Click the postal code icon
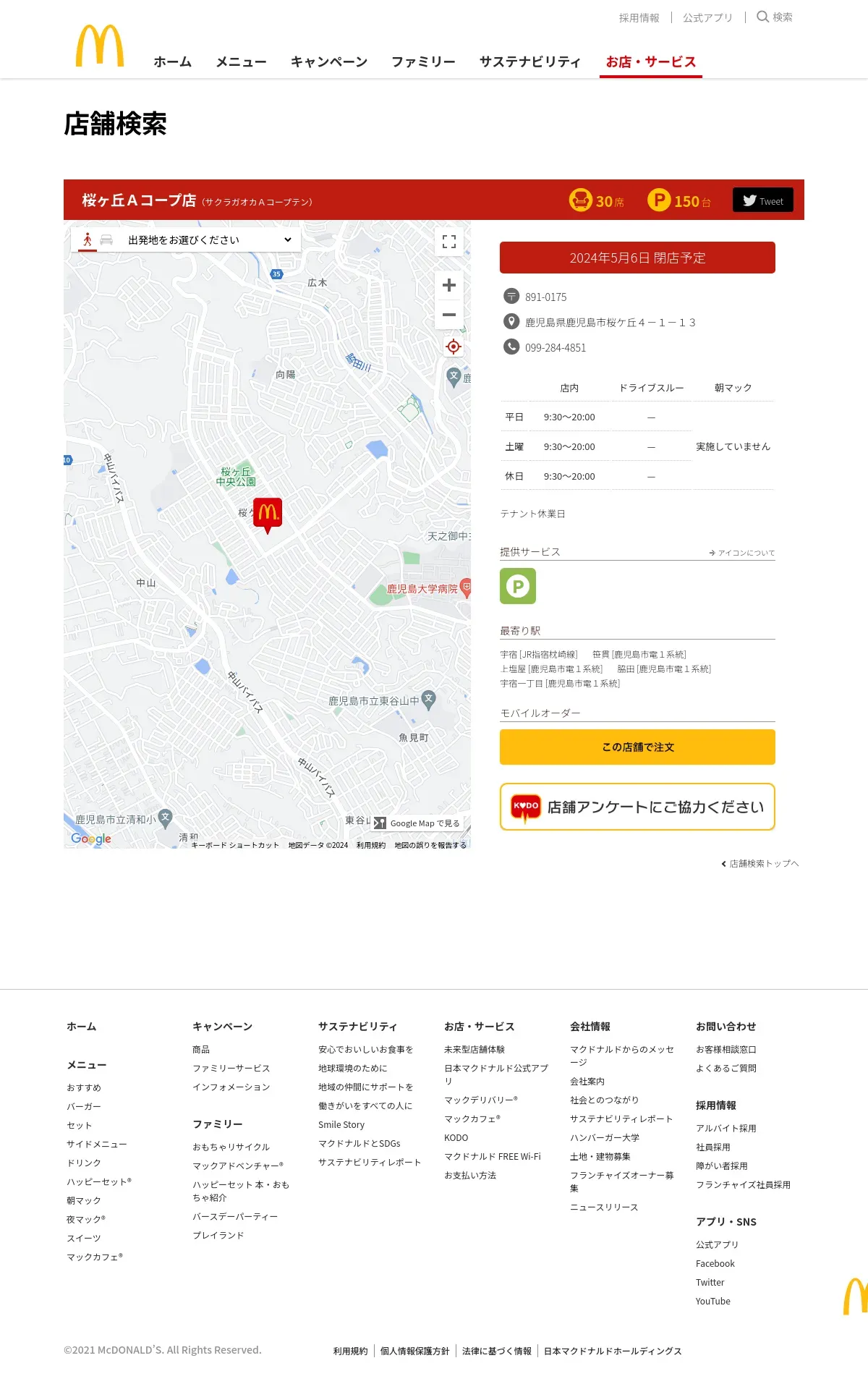868x1392 pixels. pos(511,296)
